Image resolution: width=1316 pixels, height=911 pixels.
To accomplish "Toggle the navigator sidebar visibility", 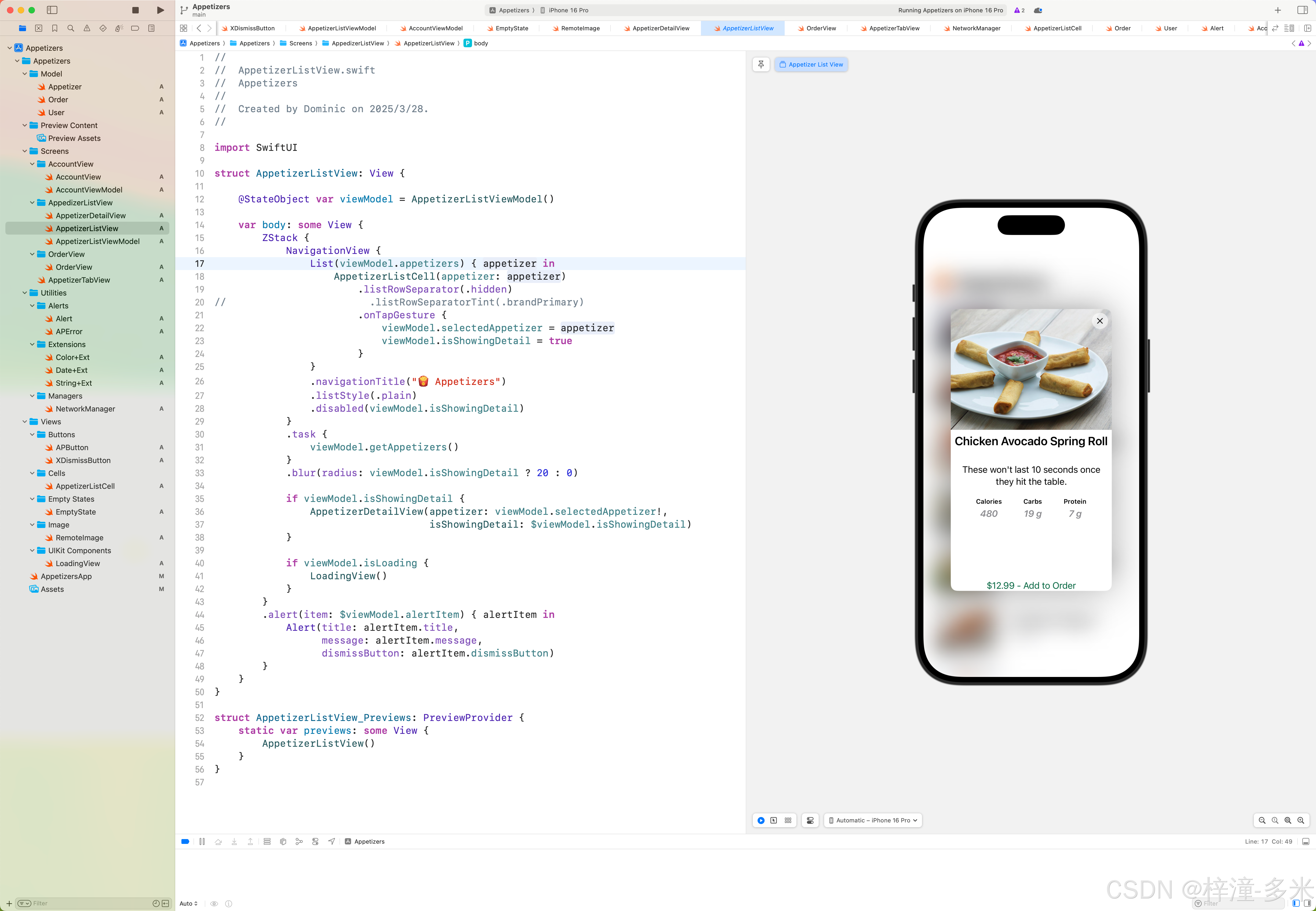I will [52, 10].
